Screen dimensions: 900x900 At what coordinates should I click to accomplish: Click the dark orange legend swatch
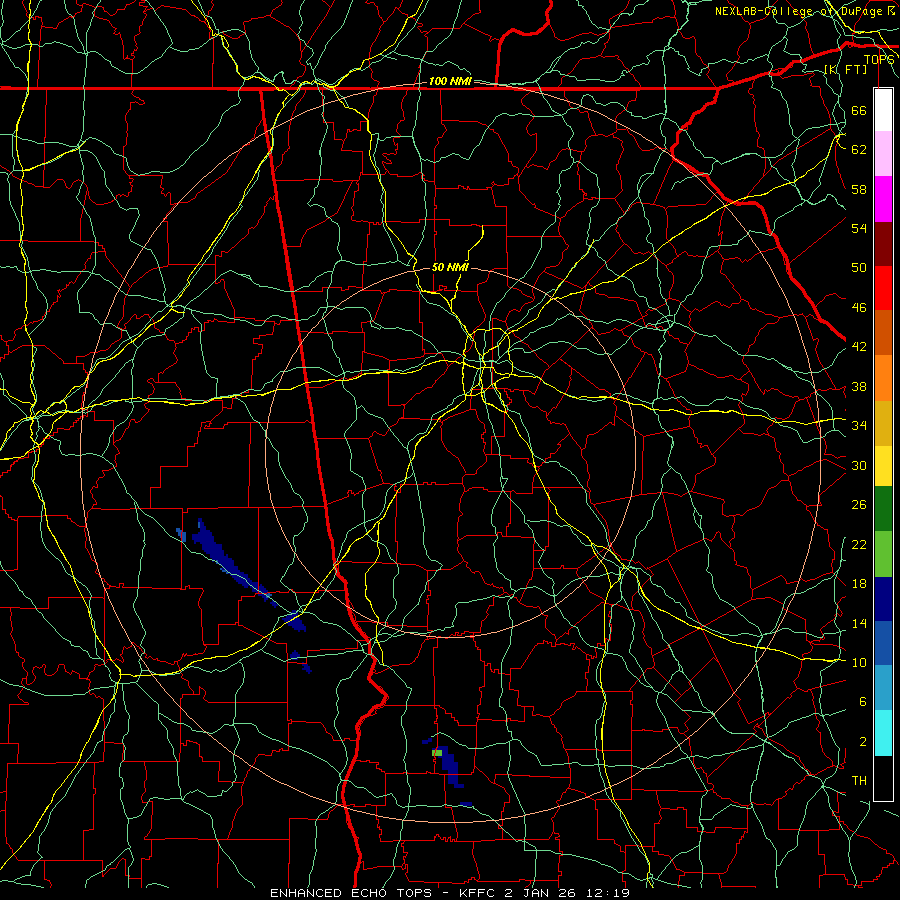pos(883,333)
